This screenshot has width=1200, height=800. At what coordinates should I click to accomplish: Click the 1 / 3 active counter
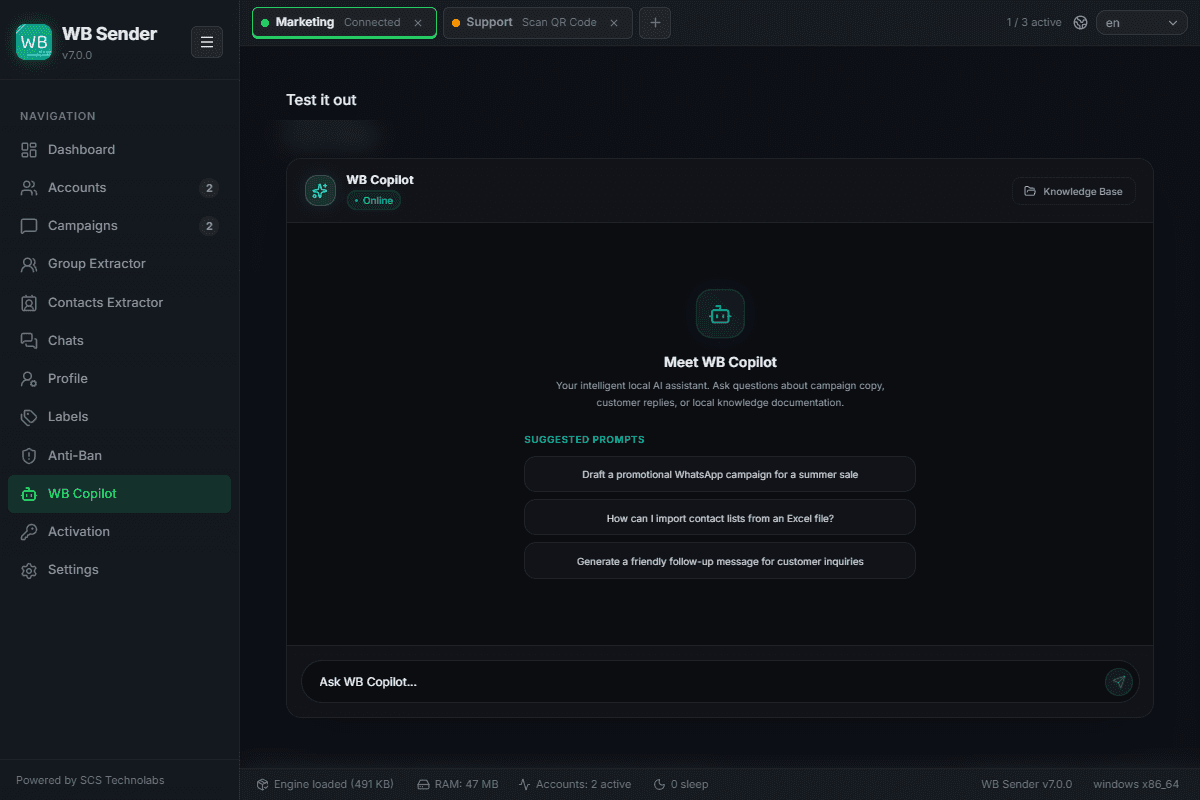click(x=1034, y=22)
